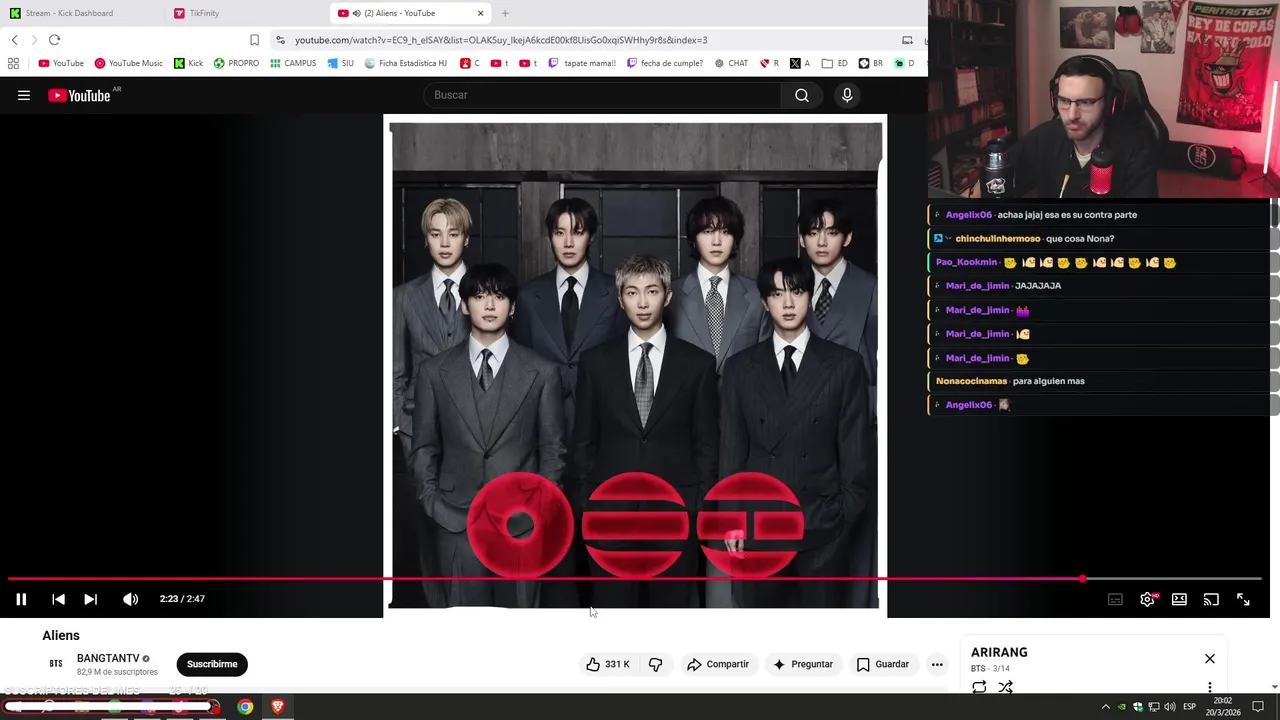The height and width of the screenshot is (720, 1280).
Task: Open a new browser tab
Action: coord(505,13)
